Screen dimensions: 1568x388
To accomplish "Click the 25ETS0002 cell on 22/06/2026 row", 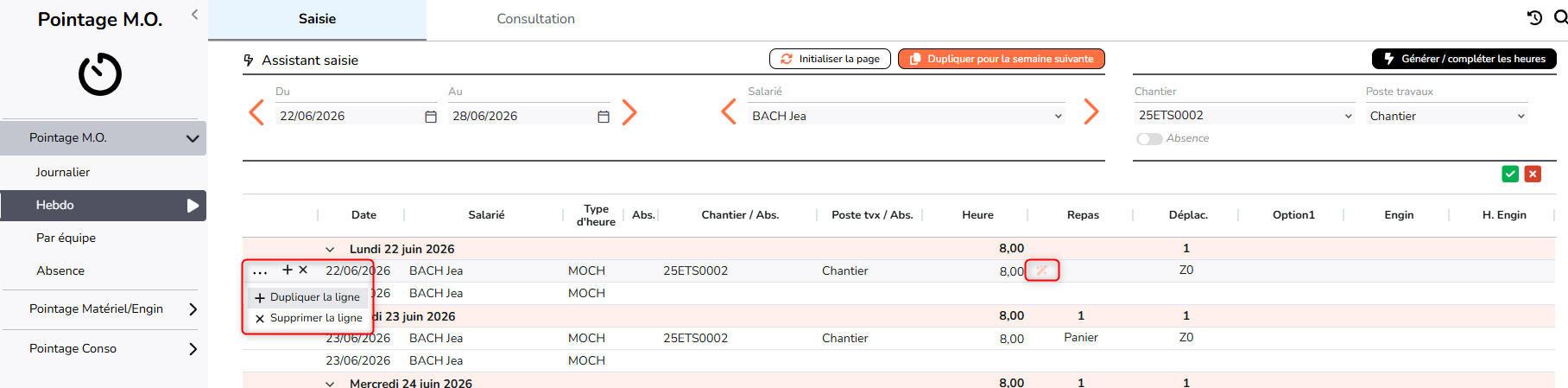I will pyautogui.click(x=695, y=270).
